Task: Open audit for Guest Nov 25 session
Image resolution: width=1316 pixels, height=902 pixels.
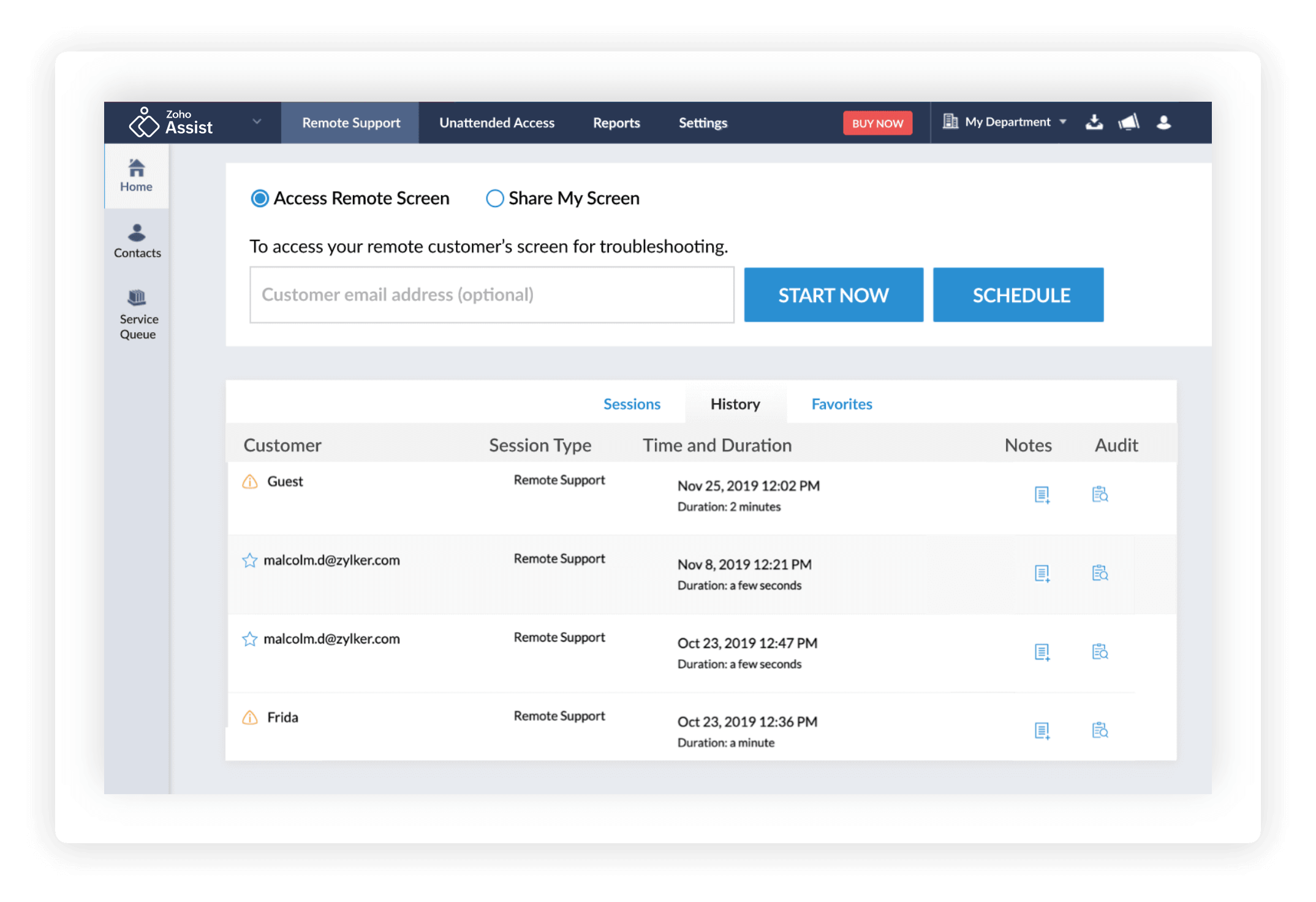Action: tap(1100, 494)
